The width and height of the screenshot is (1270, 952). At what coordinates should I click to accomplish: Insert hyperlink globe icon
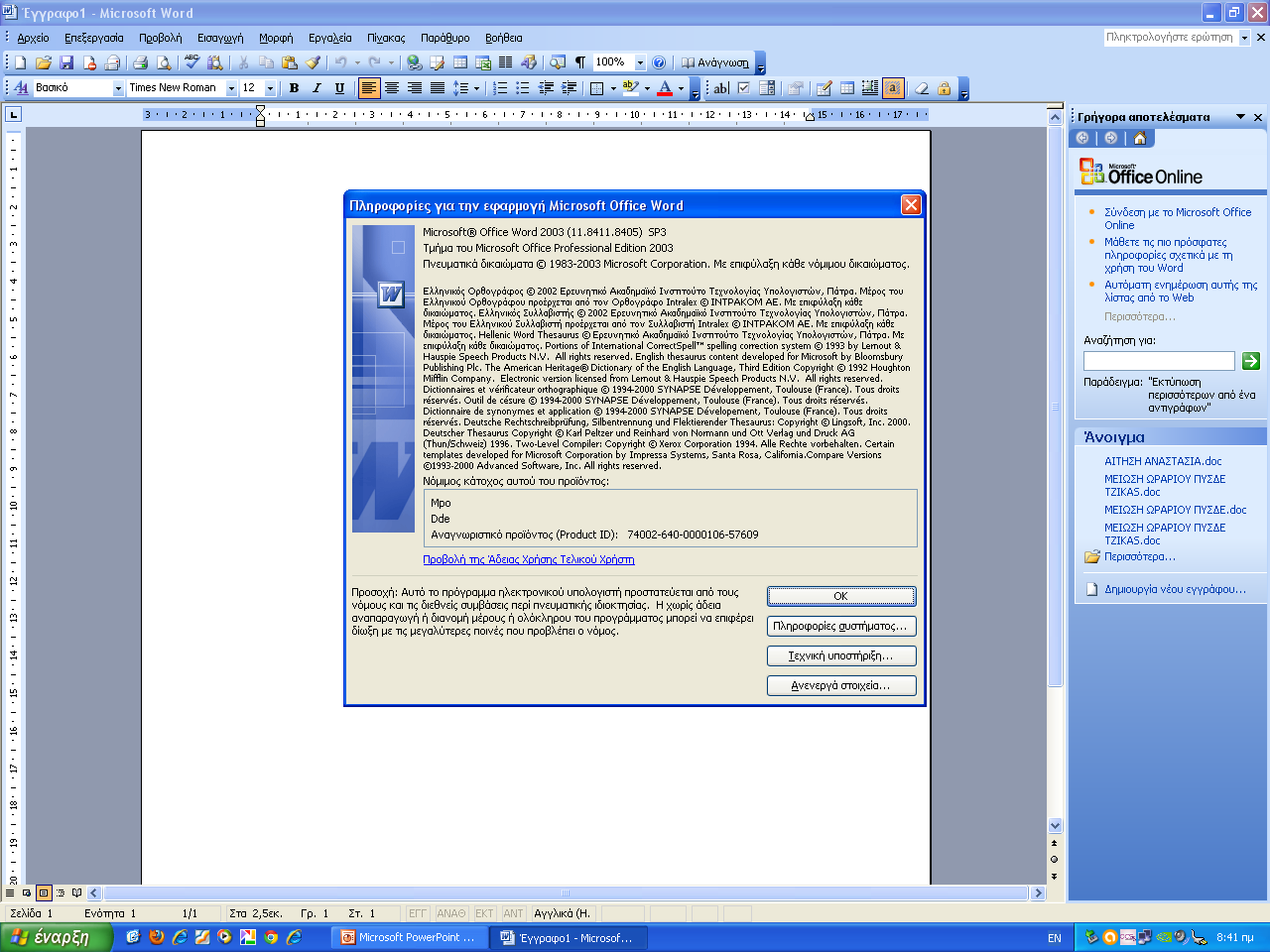(x=415, y=62)
